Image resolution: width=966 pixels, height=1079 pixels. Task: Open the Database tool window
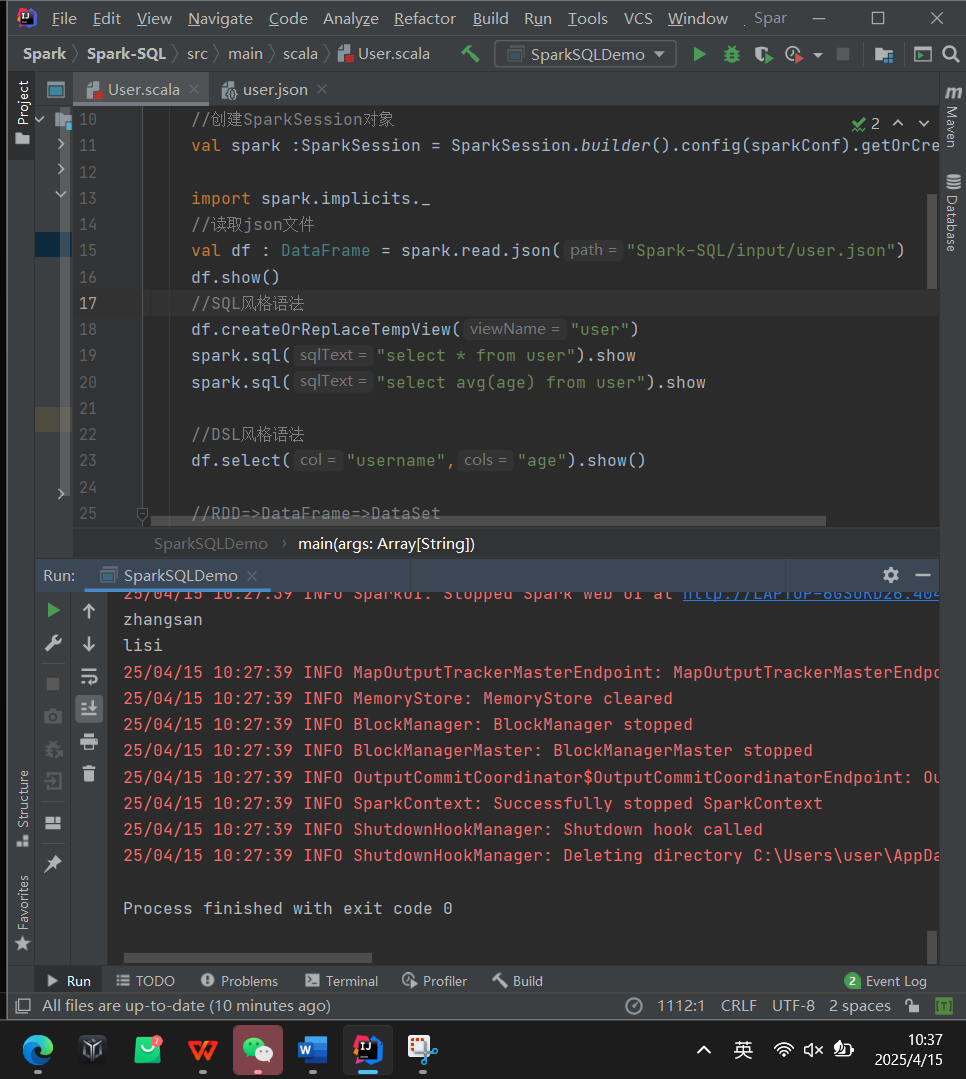click(x=952, y=213)
